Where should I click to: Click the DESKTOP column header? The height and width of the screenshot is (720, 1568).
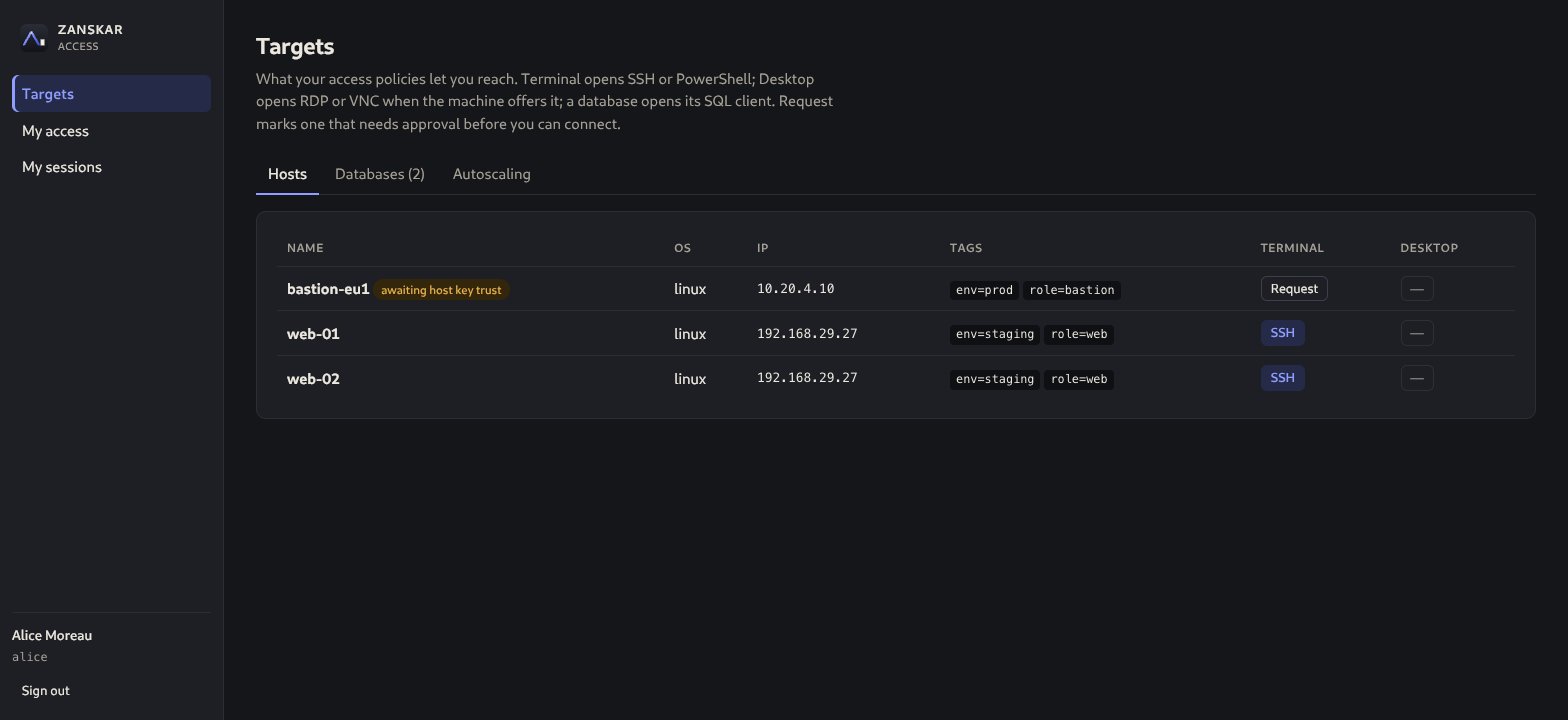[1429, 248]
